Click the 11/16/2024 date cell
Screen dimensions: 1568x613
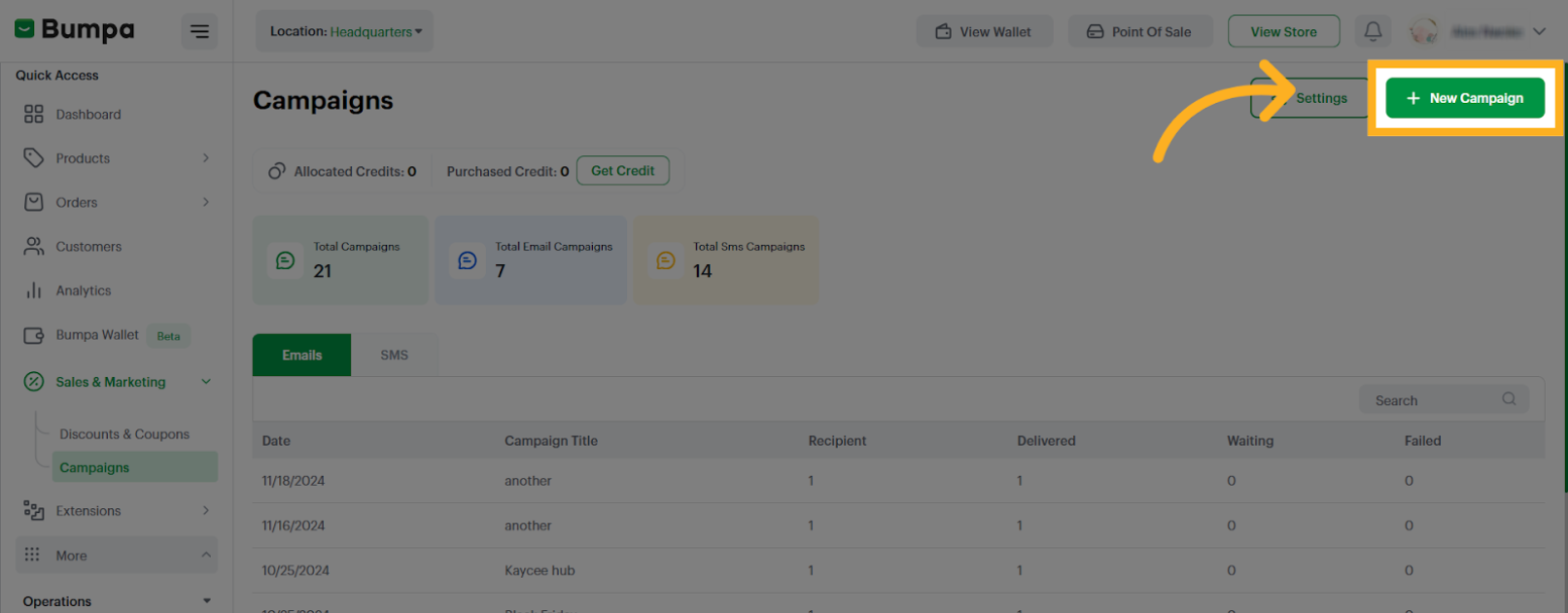294,526
